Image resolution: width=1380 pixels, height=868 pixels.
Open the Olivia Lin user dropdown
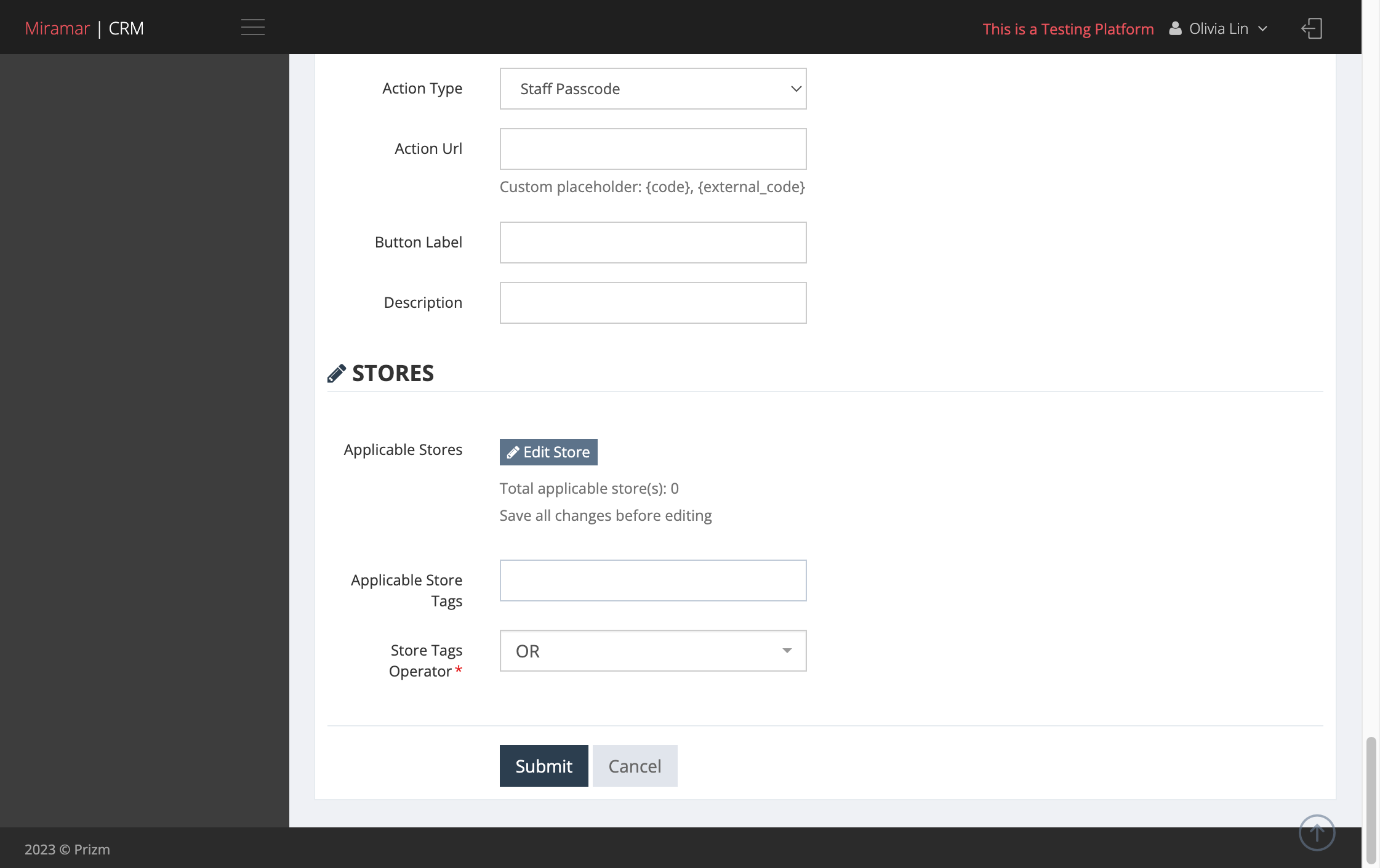(1218, 28)
